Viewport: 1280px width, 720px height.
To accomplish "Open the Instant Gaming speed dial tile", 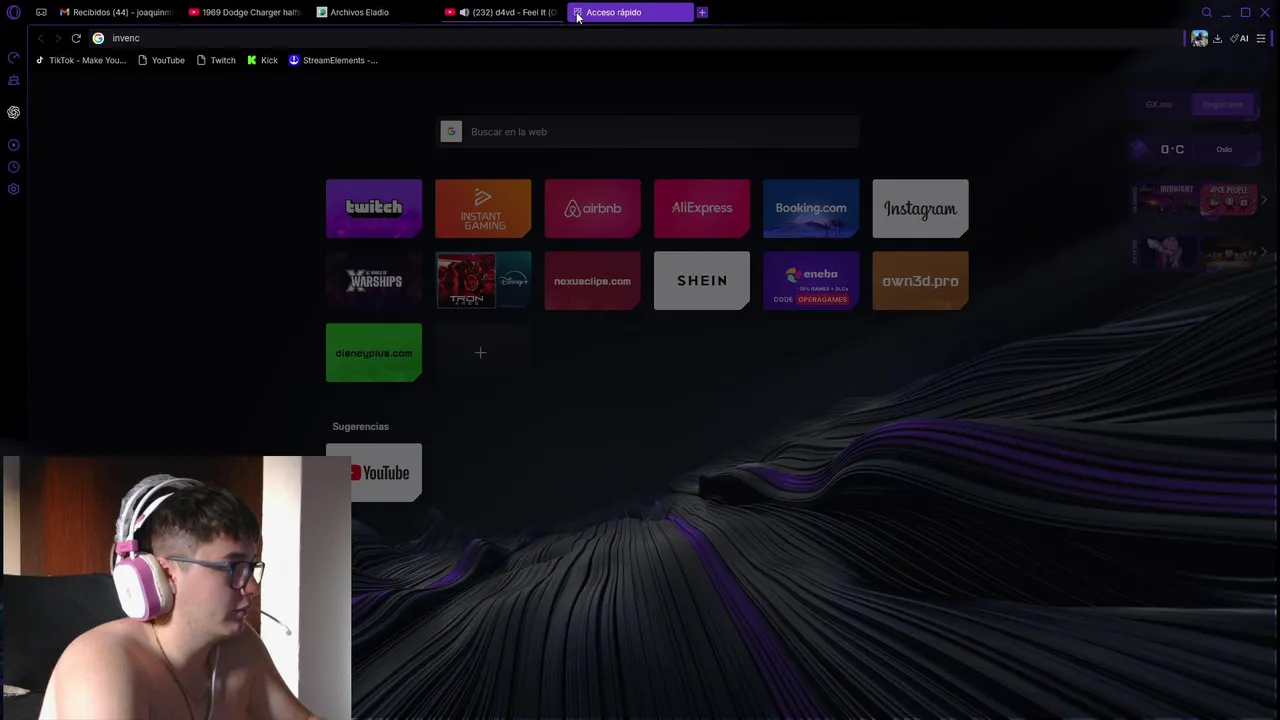I will (483, 209).
